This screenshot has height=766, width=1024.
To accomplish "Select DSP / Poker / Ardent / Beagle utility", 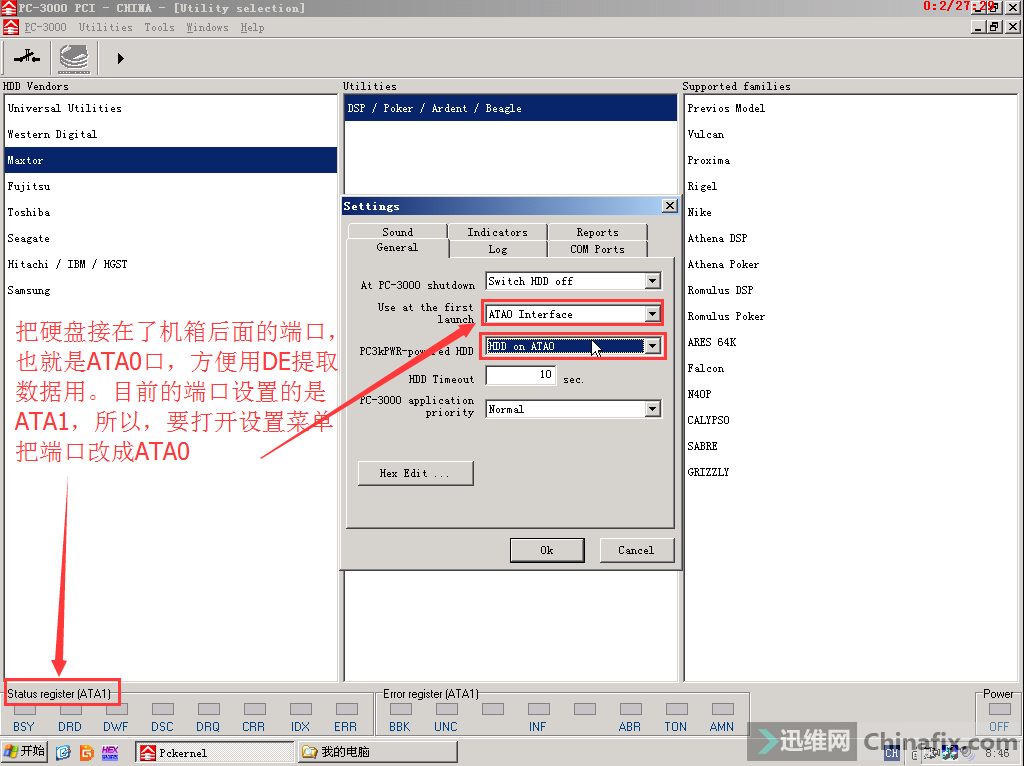I will [x=511, y=108].
